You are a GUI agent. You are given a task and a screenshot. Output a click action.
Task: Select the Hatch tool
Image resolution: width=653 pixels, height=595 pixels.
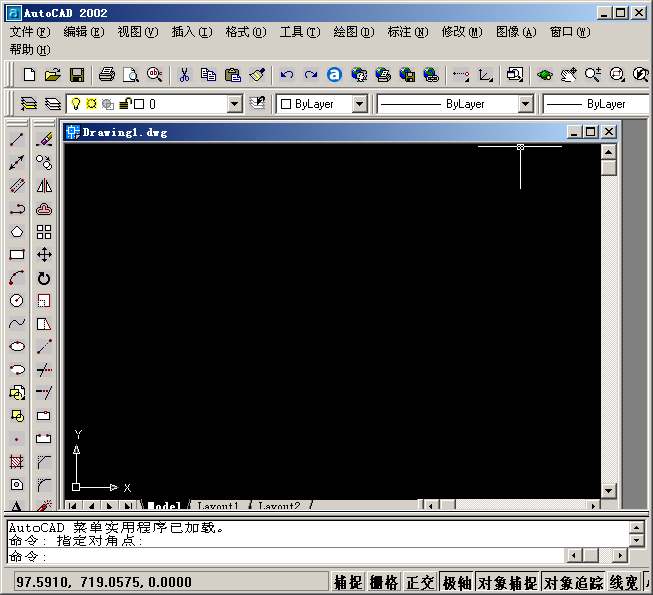click(x=17, y=462)
